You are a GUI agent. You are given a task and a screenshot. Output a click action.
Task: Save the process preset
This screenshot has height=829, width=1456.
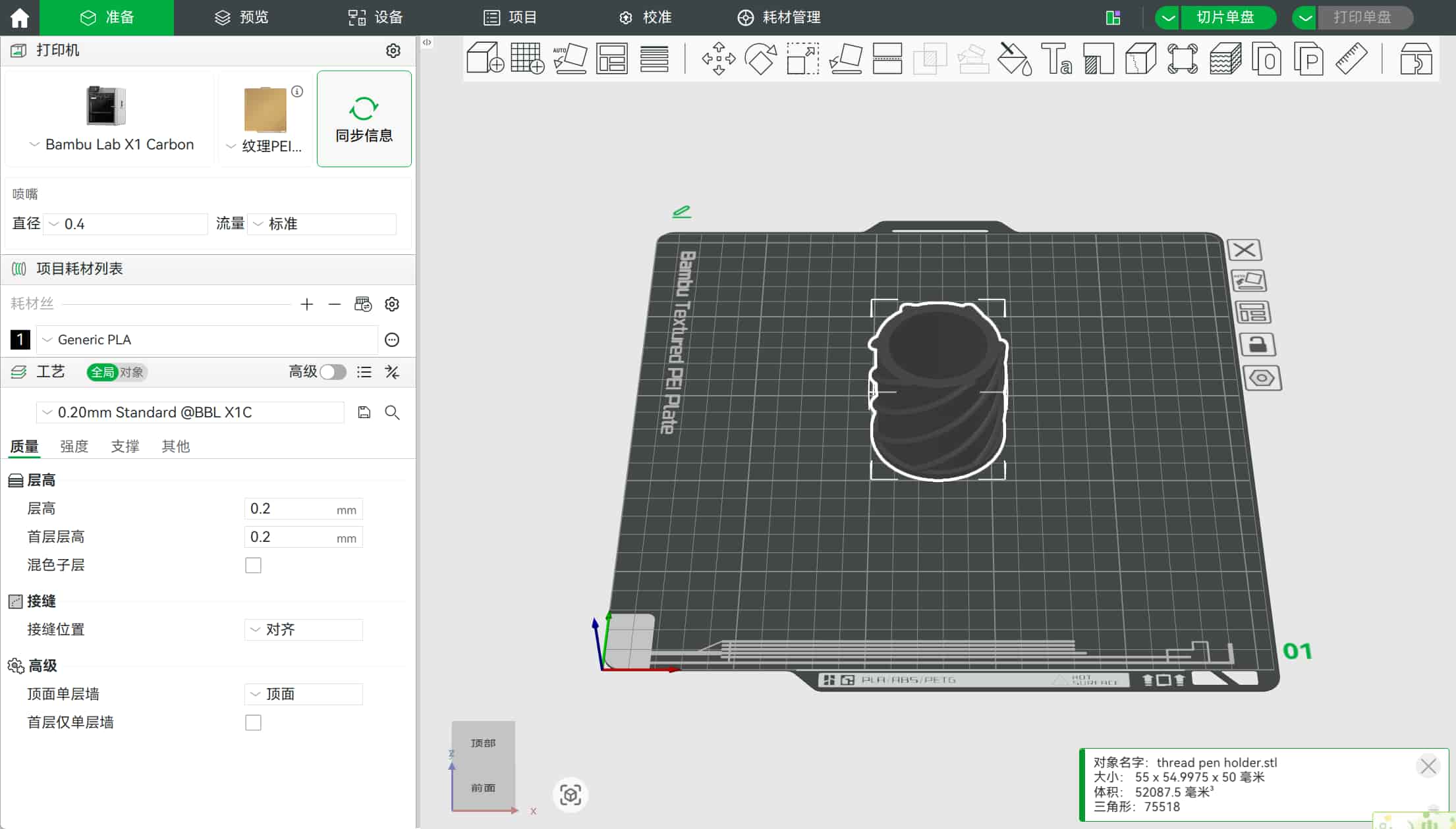364,412
